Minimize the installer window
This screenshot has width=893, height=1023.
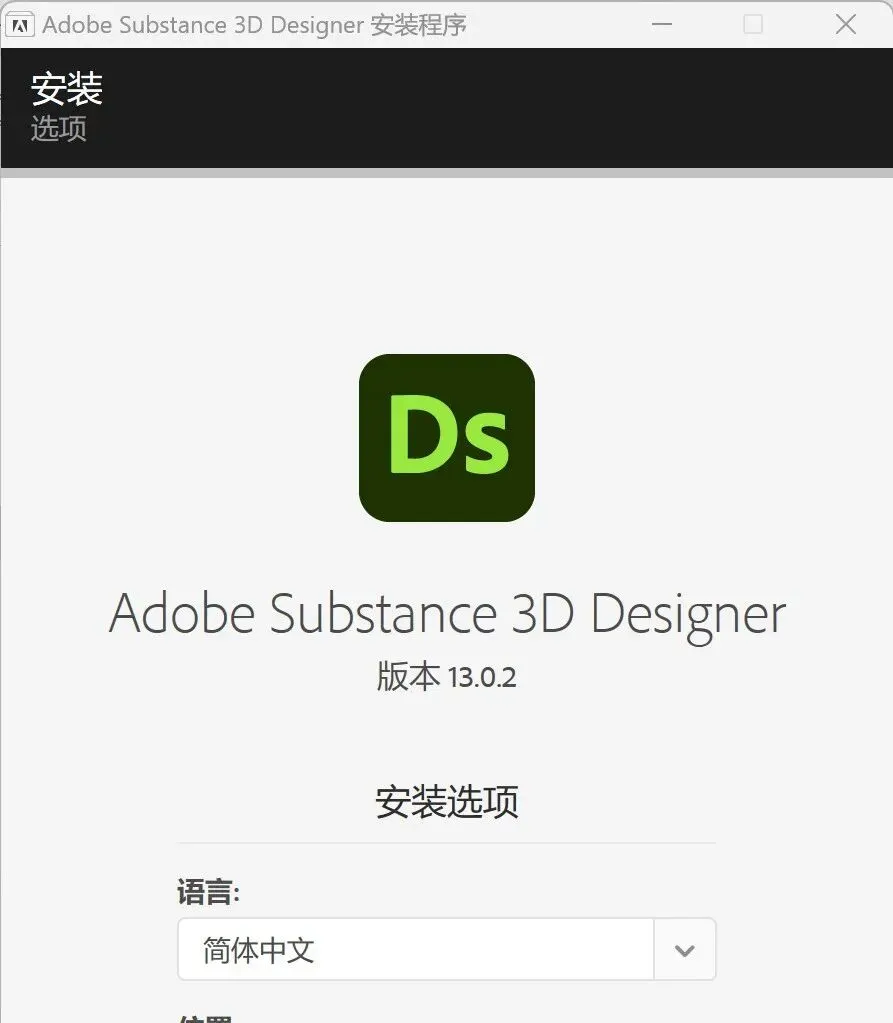click(x=661, y=25)
